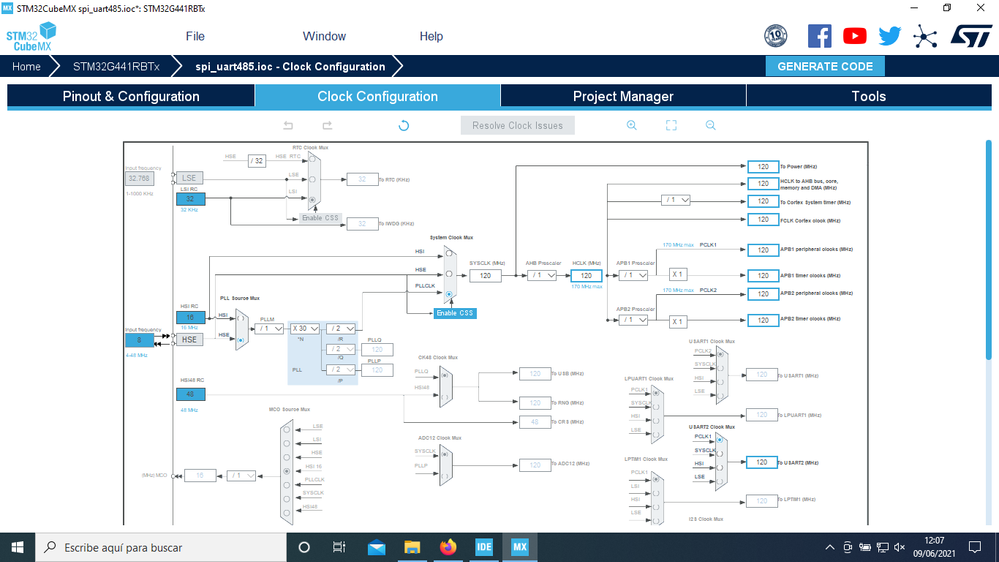Open Cortana circle in taskbar
The height and width of the screenshot is (562, 999).
304,547
